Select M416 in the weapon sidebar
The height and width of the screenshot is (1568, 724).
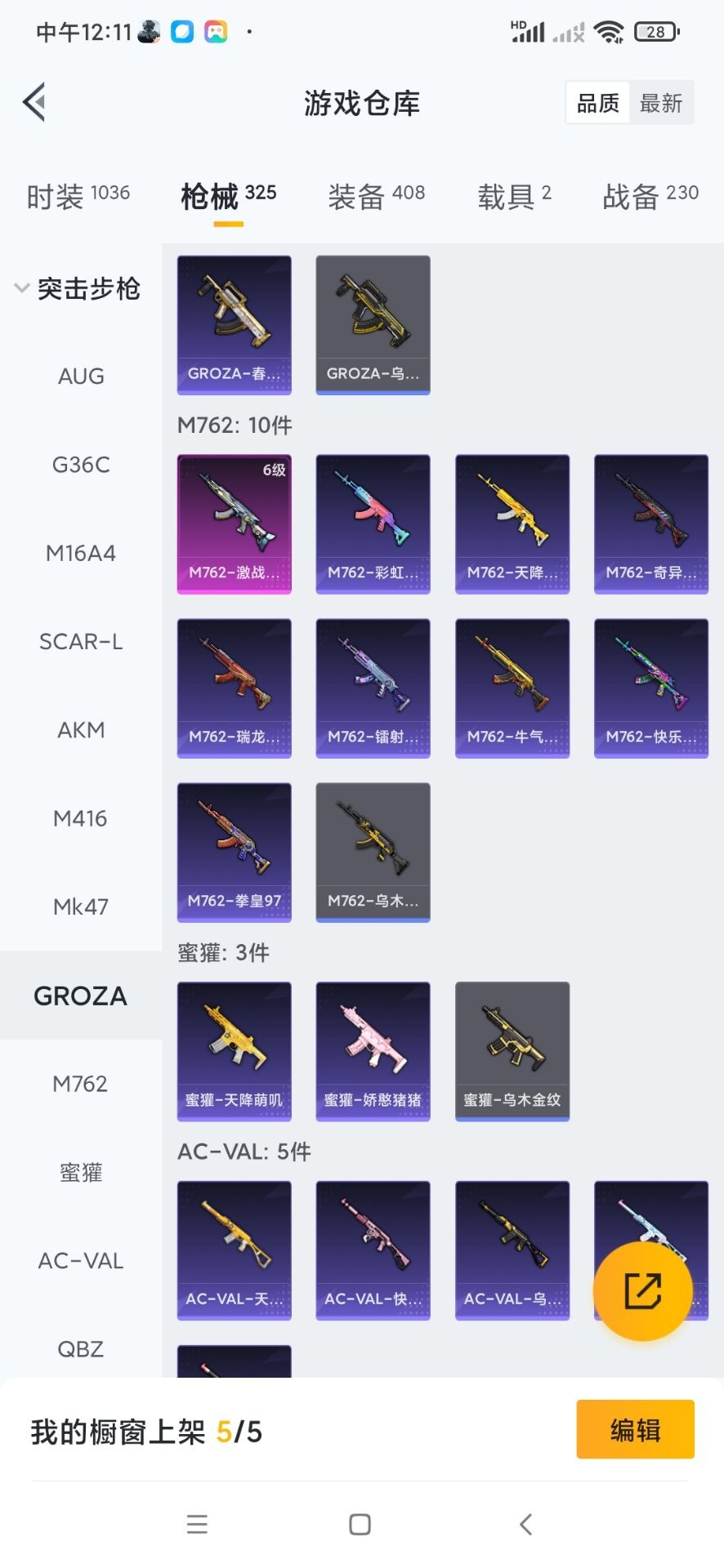[80, 818]
